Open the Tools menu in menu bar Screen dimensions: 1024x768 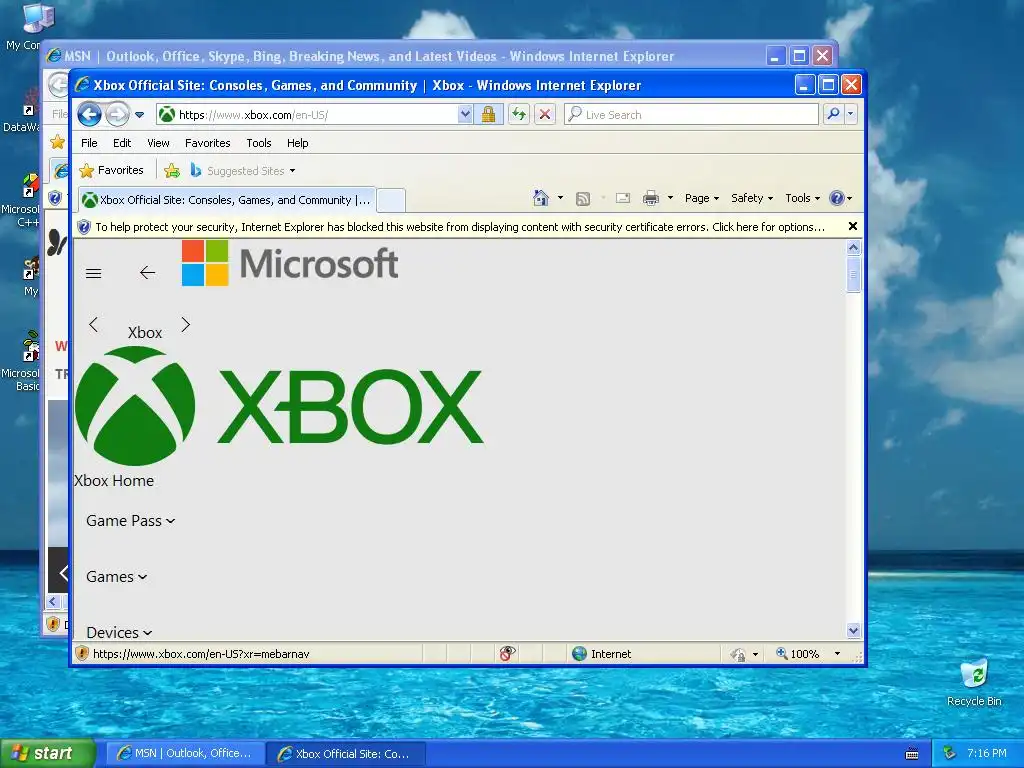259,143
